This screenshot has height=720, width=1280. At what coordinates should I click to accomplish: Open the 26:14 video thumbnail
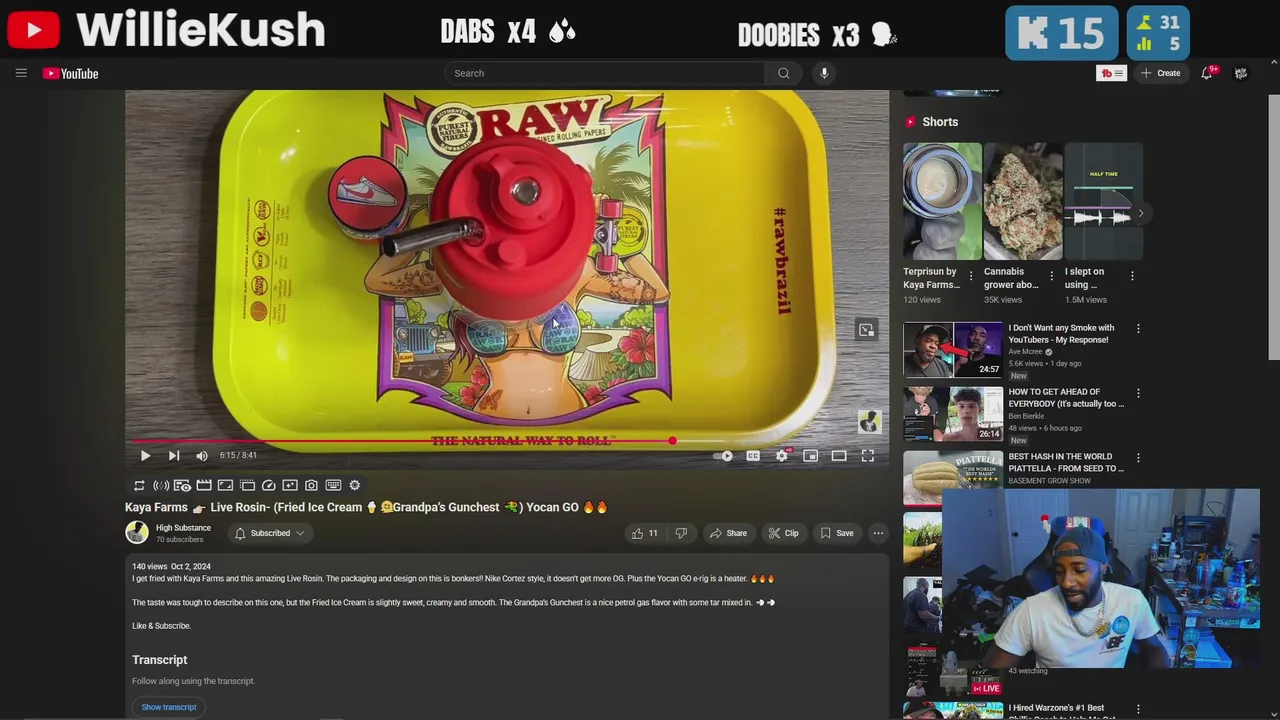pyautogui.click(x=953, y=413)
